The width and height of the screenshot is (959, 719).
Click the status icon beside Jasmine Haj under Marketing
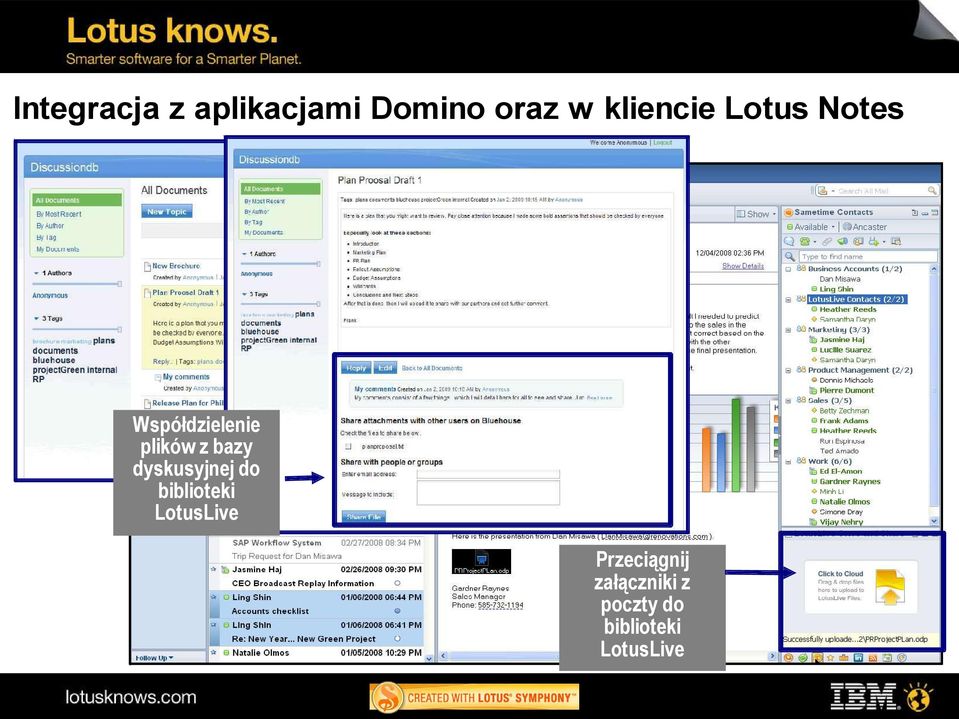pyautogui.click(x=813, y=339)
